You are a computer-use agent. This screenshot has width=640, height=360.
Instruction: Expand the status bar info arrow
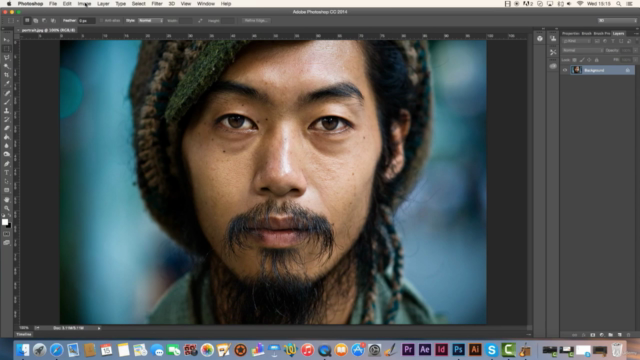click(x=99, y=328)
